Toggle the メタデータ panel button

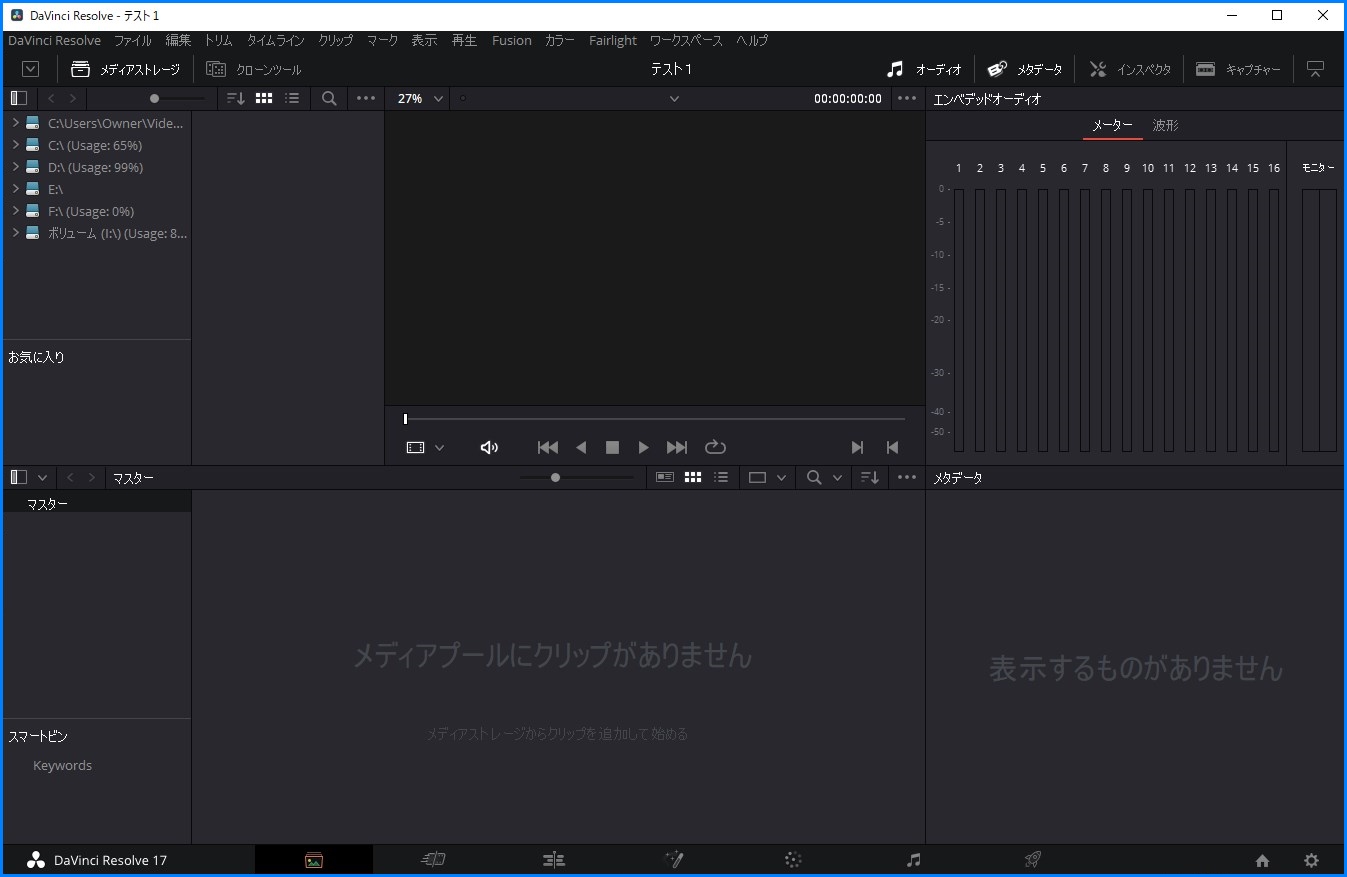tap(1025, 69)
